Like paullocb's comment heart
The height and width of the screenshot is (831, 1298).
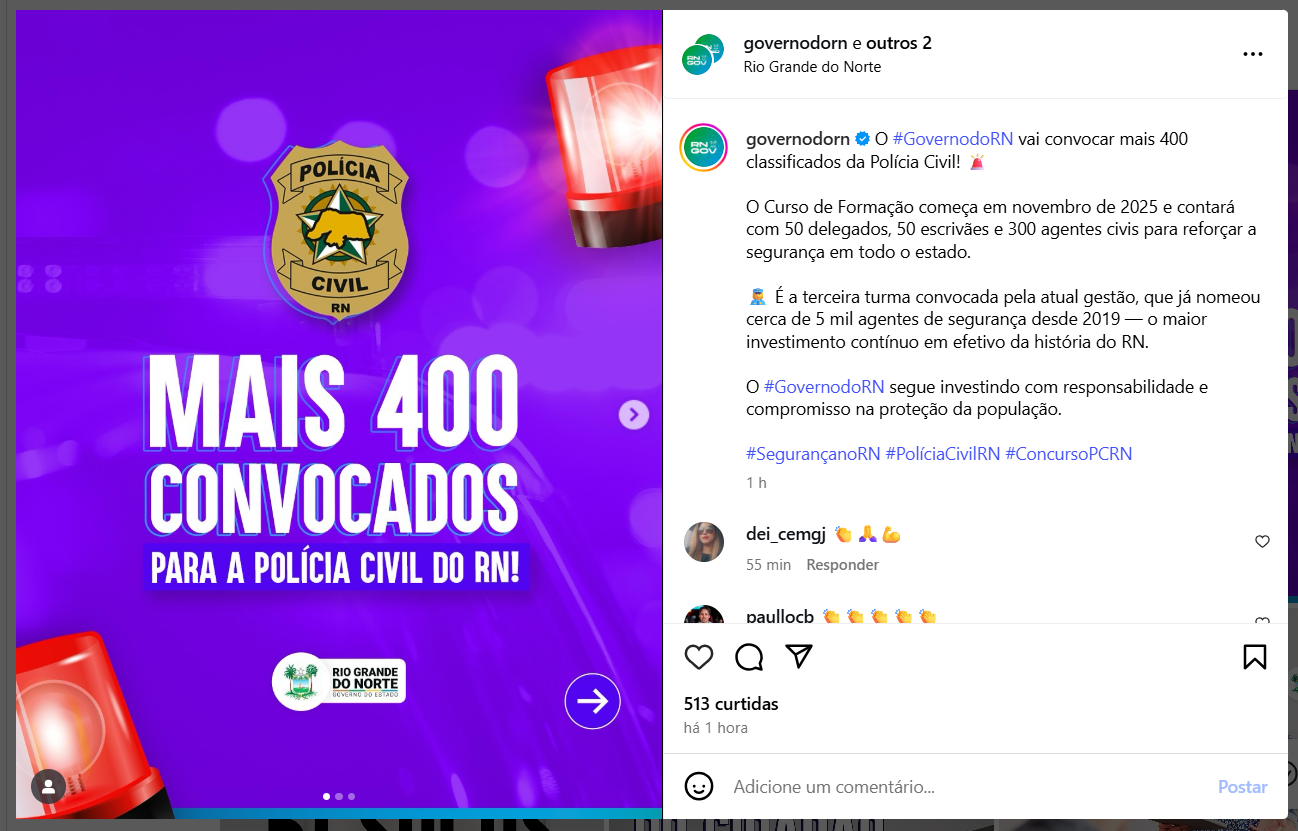coord(1262,620)
